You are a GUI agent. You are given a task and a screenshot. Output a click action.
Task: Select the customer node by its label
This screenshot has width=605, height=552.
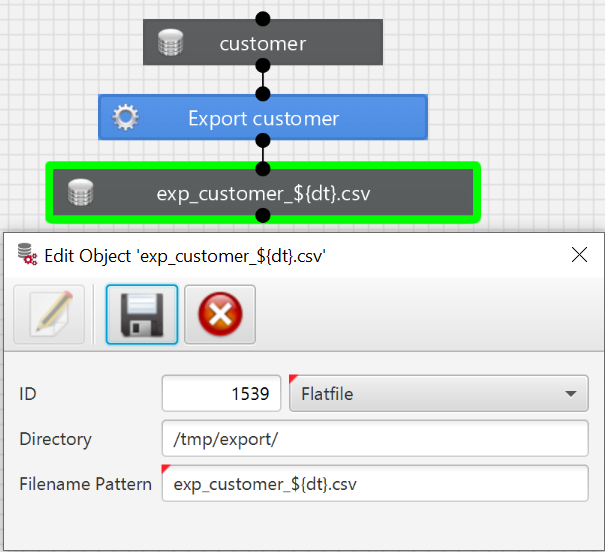263,44
